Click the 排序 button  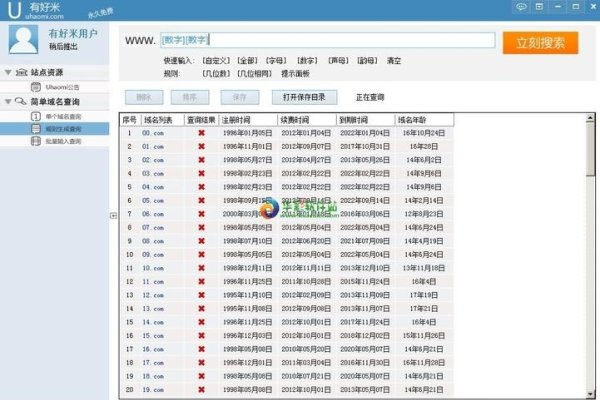click(x=190, y=97)
